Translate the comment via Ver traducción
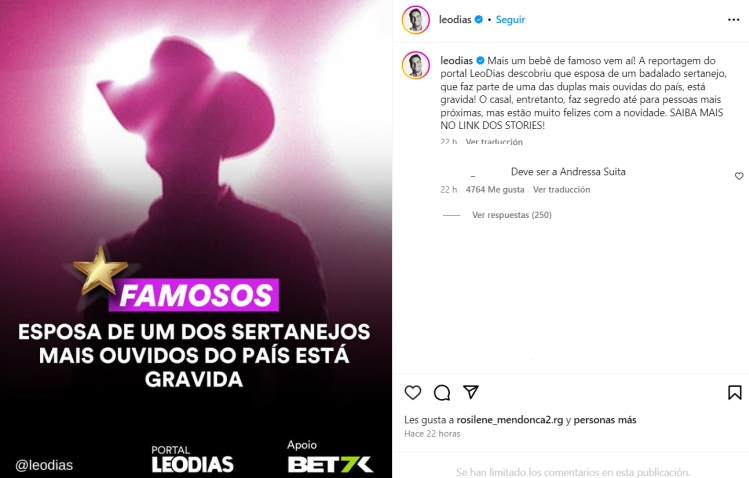Image resolution: width=749 pixels, height=478 pixels. click(561, 190)
